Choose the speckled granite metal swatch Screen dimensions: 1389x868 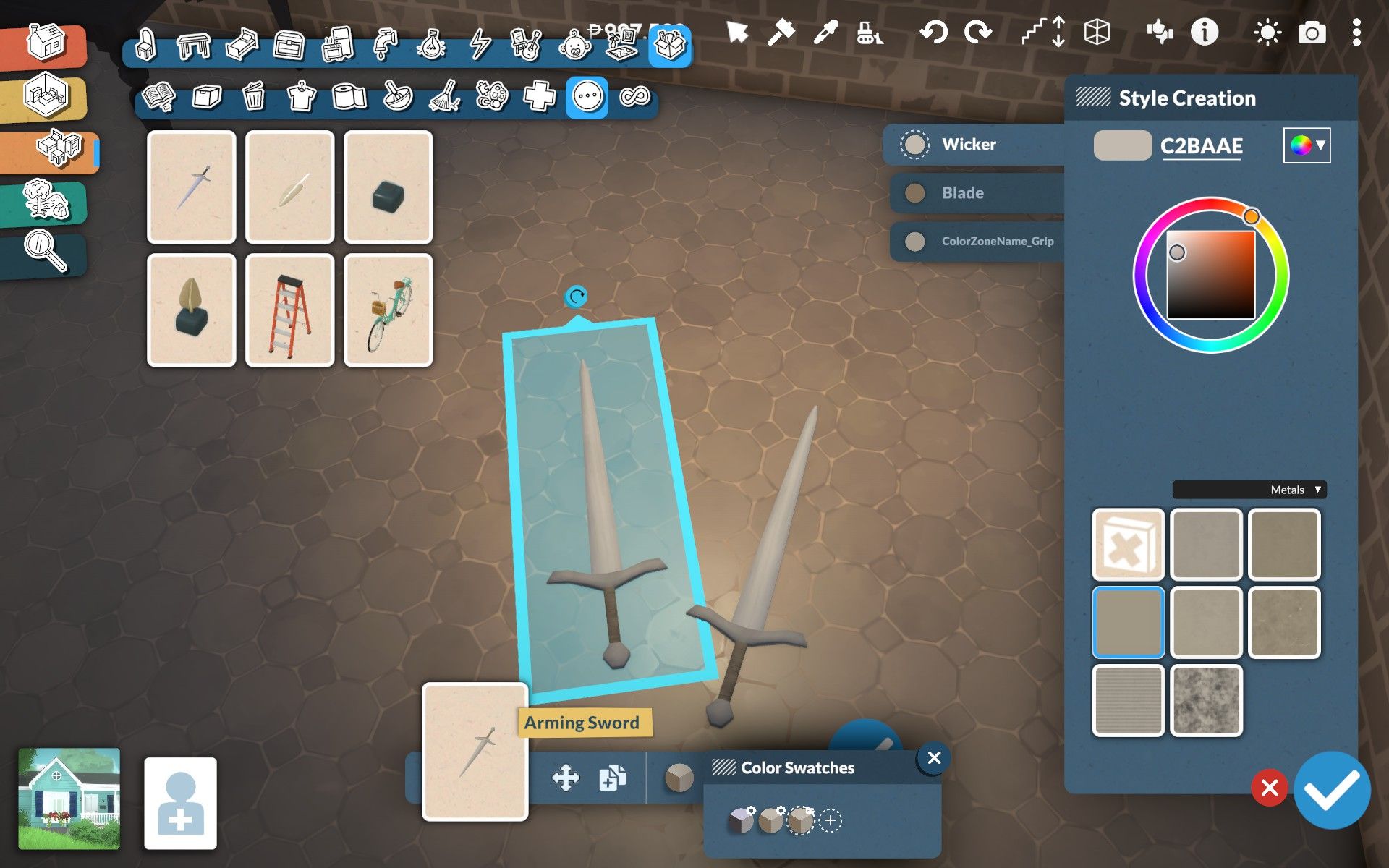coord(1206,700)
